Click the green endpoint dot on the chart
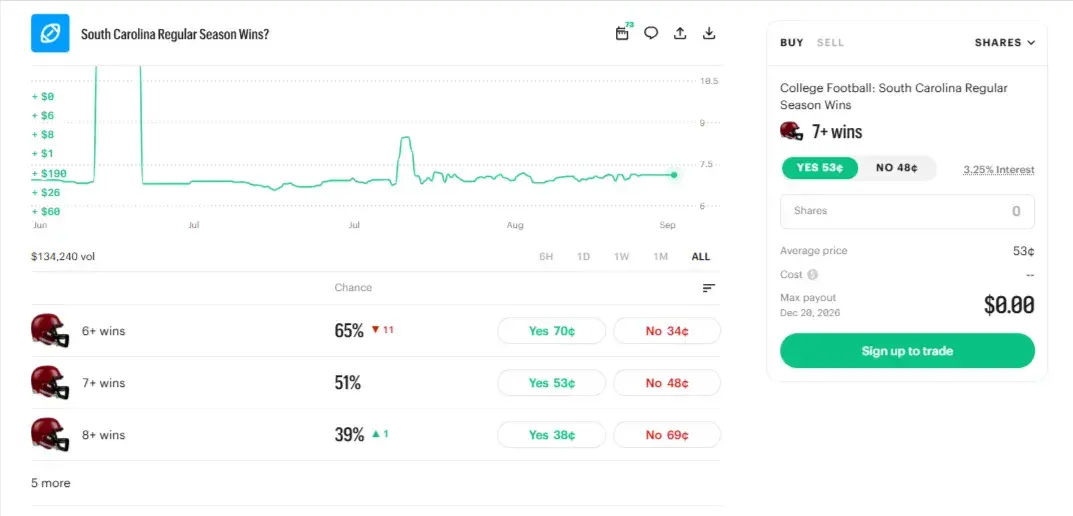This screenshot has width=1073, height=516. (x=674, y=175)
